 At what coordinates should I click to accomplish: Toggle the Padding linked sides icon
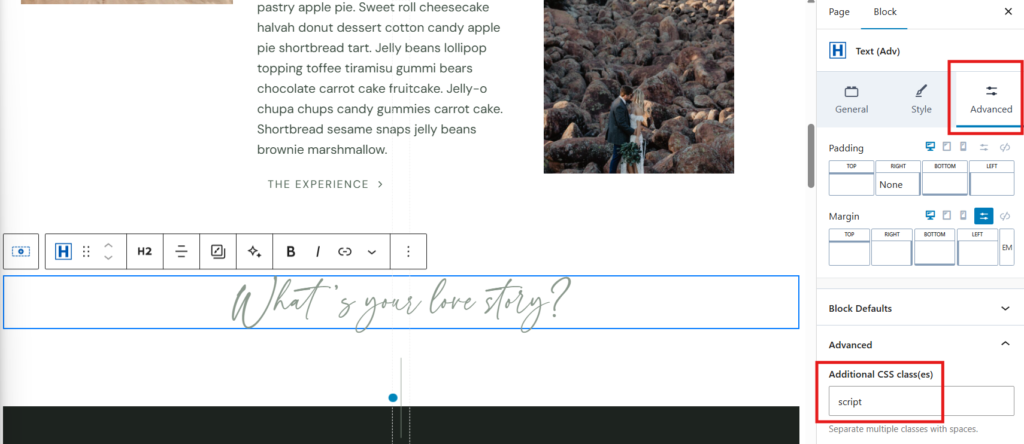[x=1006, y=147]
